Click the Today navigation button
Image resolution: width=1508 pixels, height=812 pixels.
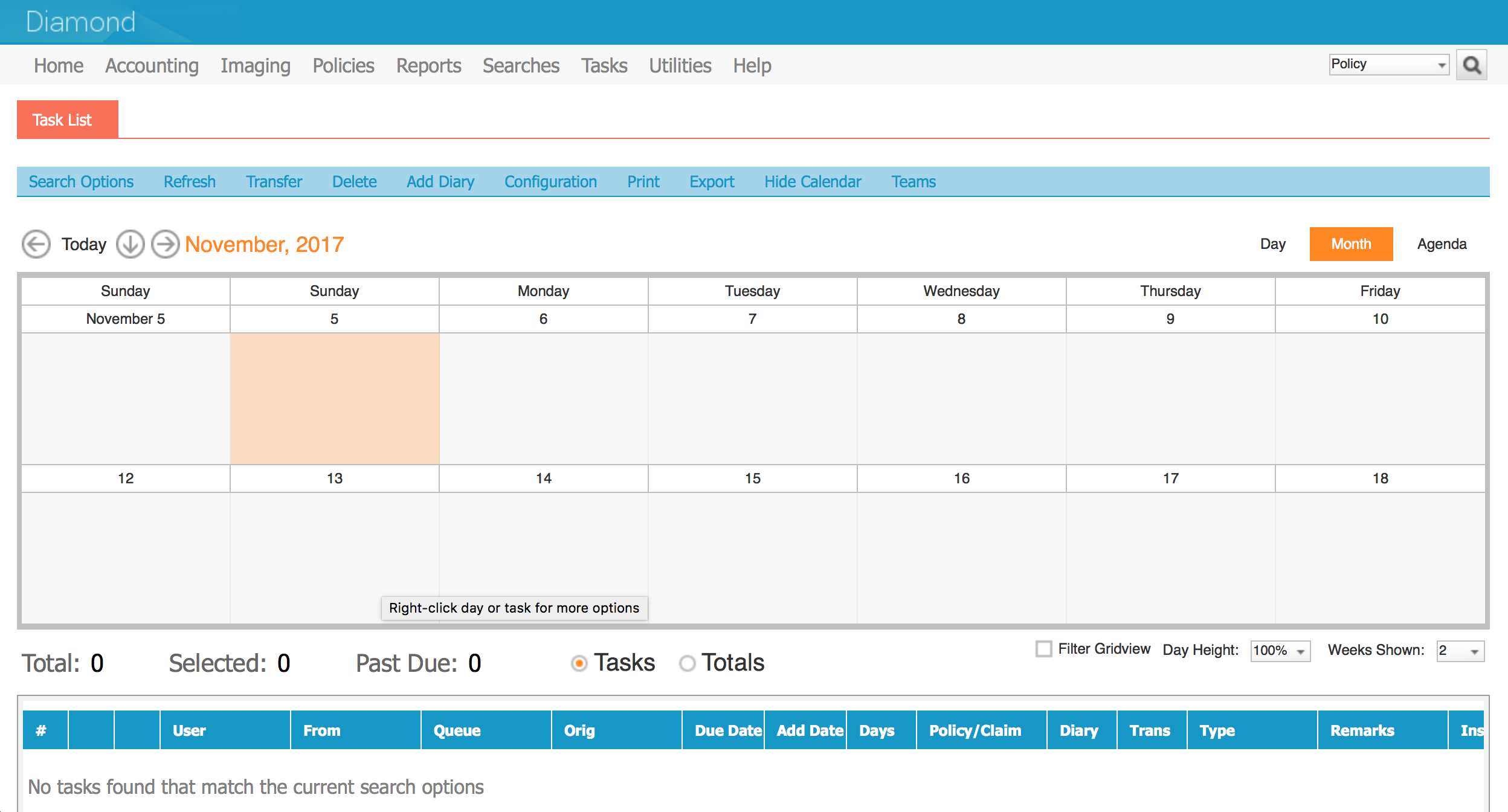pyautogui.click(x=83, y=243)
